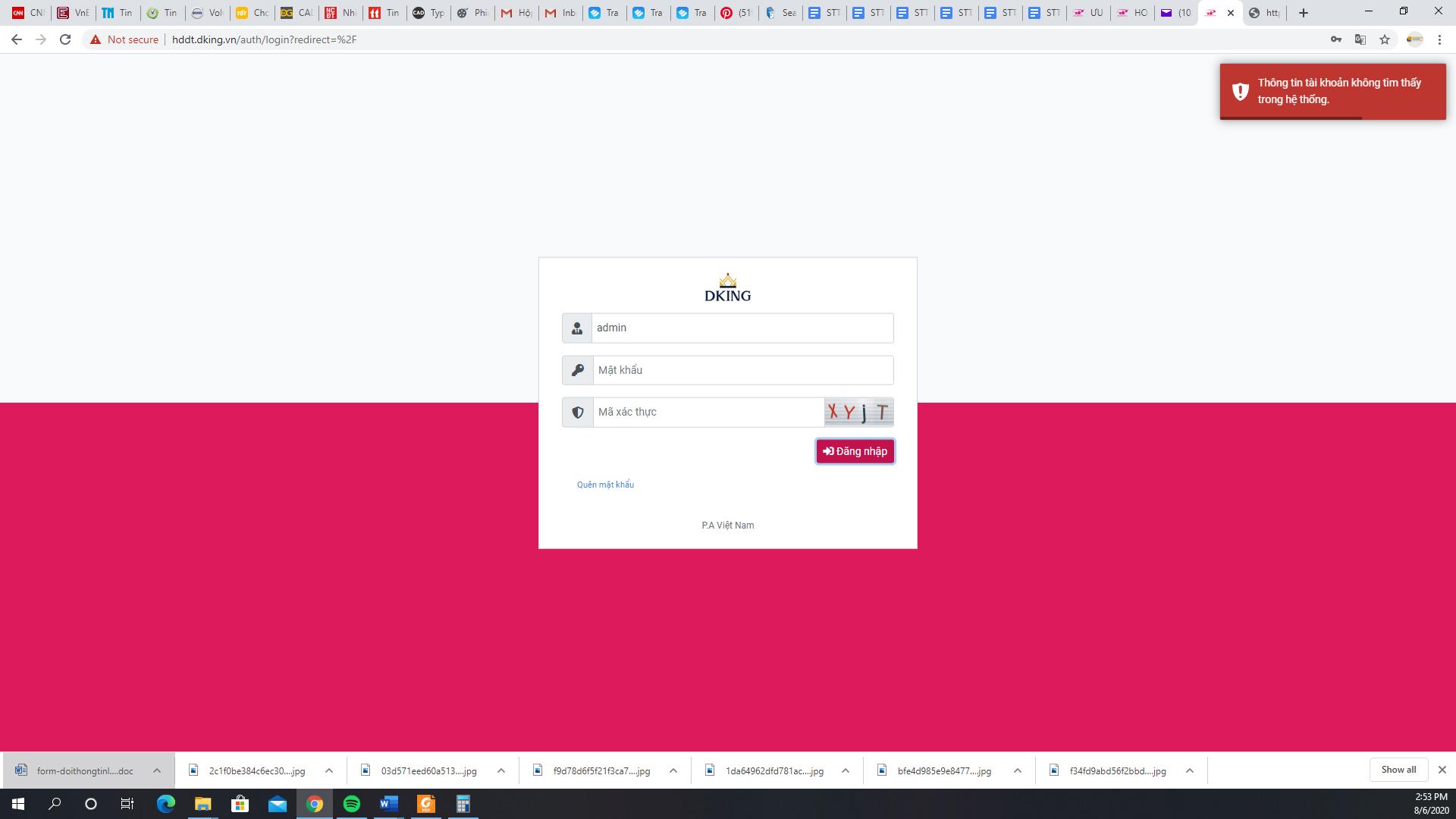
Task: Expand options for 1da64962dfd781ac....jpg
Action: (x=846, y=770)
